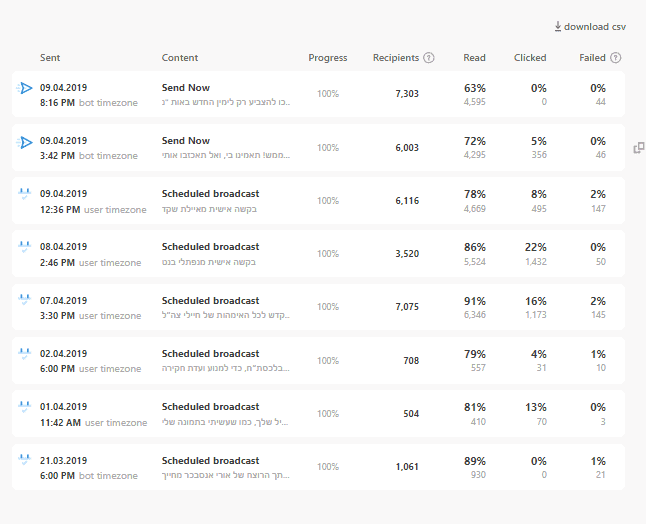Click the Send Now icon for 3:42 PM broadcast
The image size is (646, 524).
pos(25,142)
